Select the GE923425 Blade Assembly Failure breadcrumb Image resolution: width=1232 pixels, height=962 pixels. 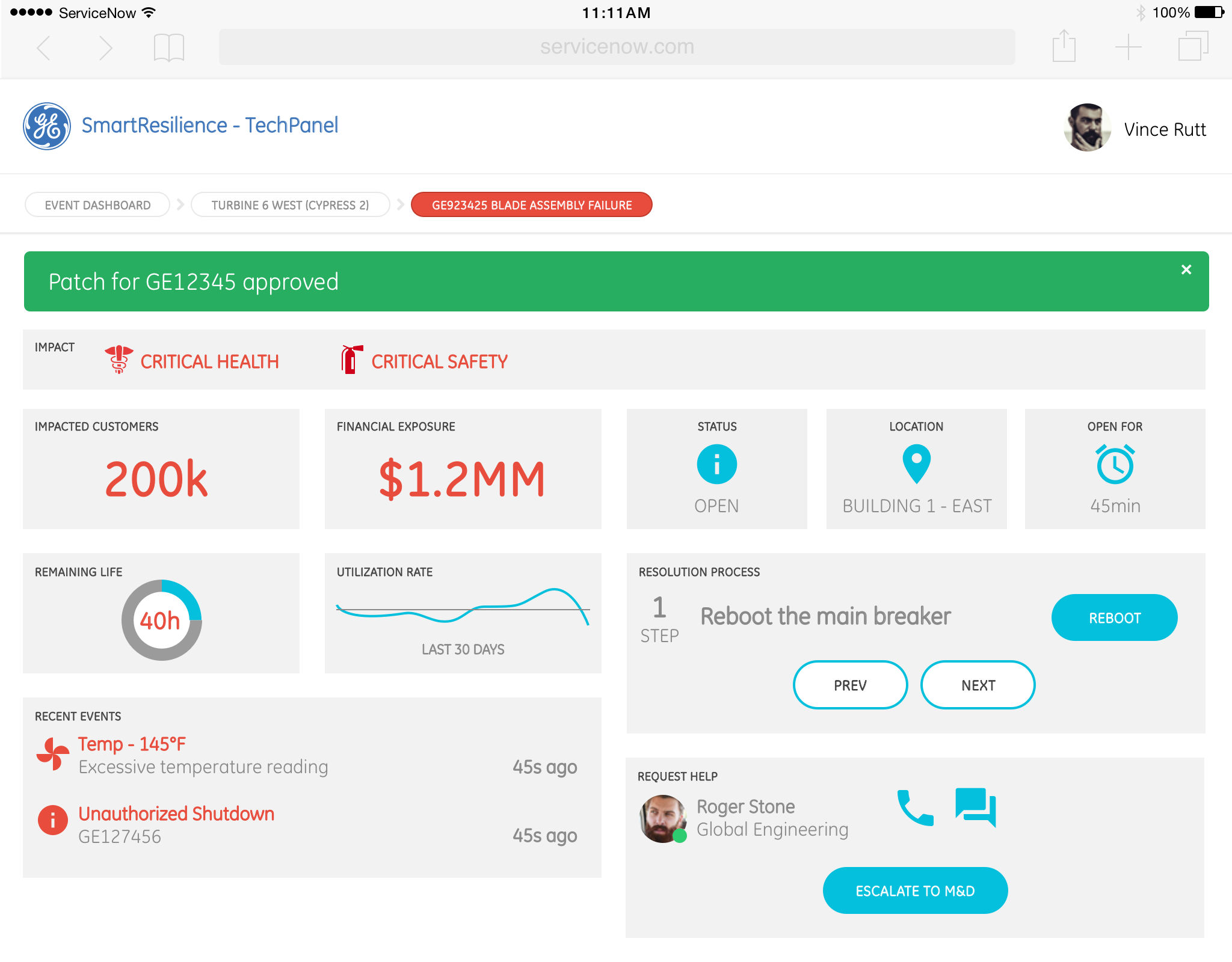coord(531,205)
